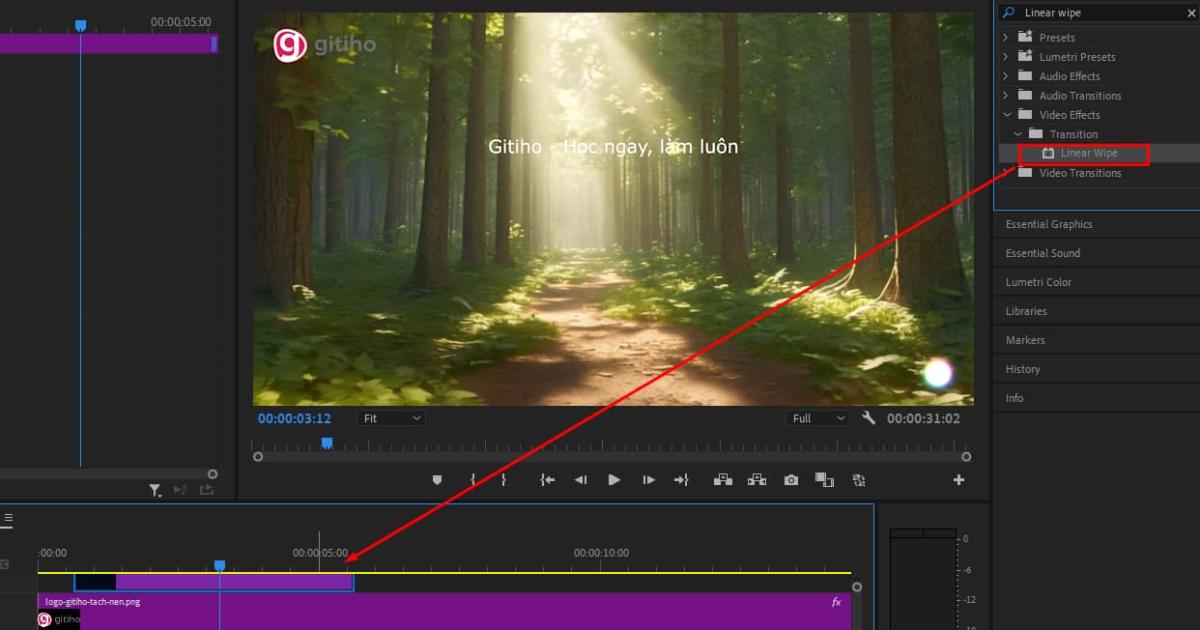Click the timeline vertical scroll handle
The height and width of the screenshot is (630, 1200).
pyautogui.click(x=856, y=586)
